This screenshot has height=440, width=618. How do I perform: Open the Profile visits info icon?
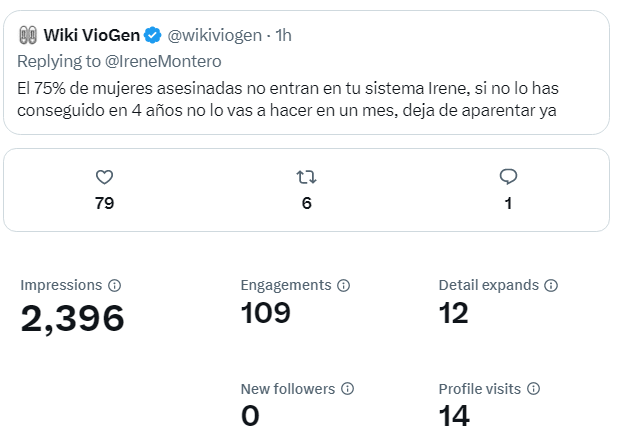coord(534,389)
